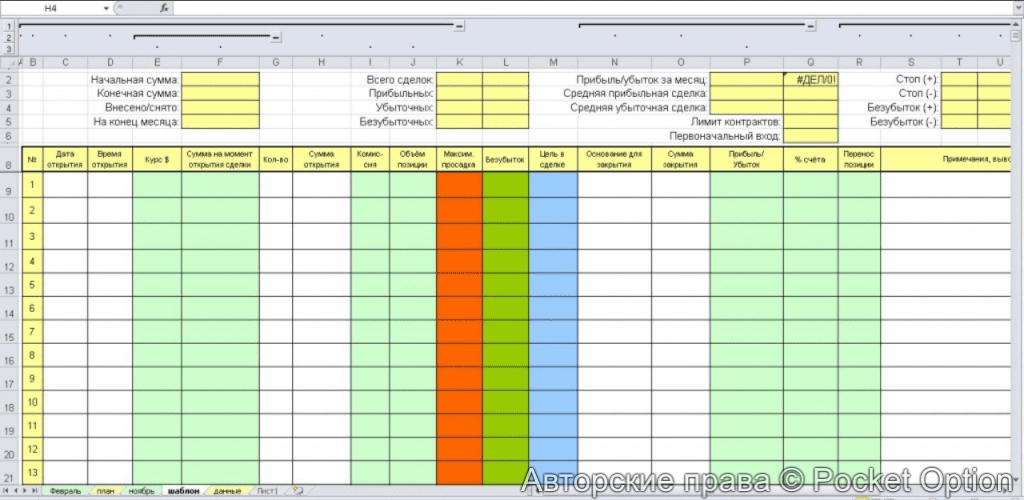1024x500 pixels.
Task: Collapse the column group ending at column K
Action: coord(459,23)
